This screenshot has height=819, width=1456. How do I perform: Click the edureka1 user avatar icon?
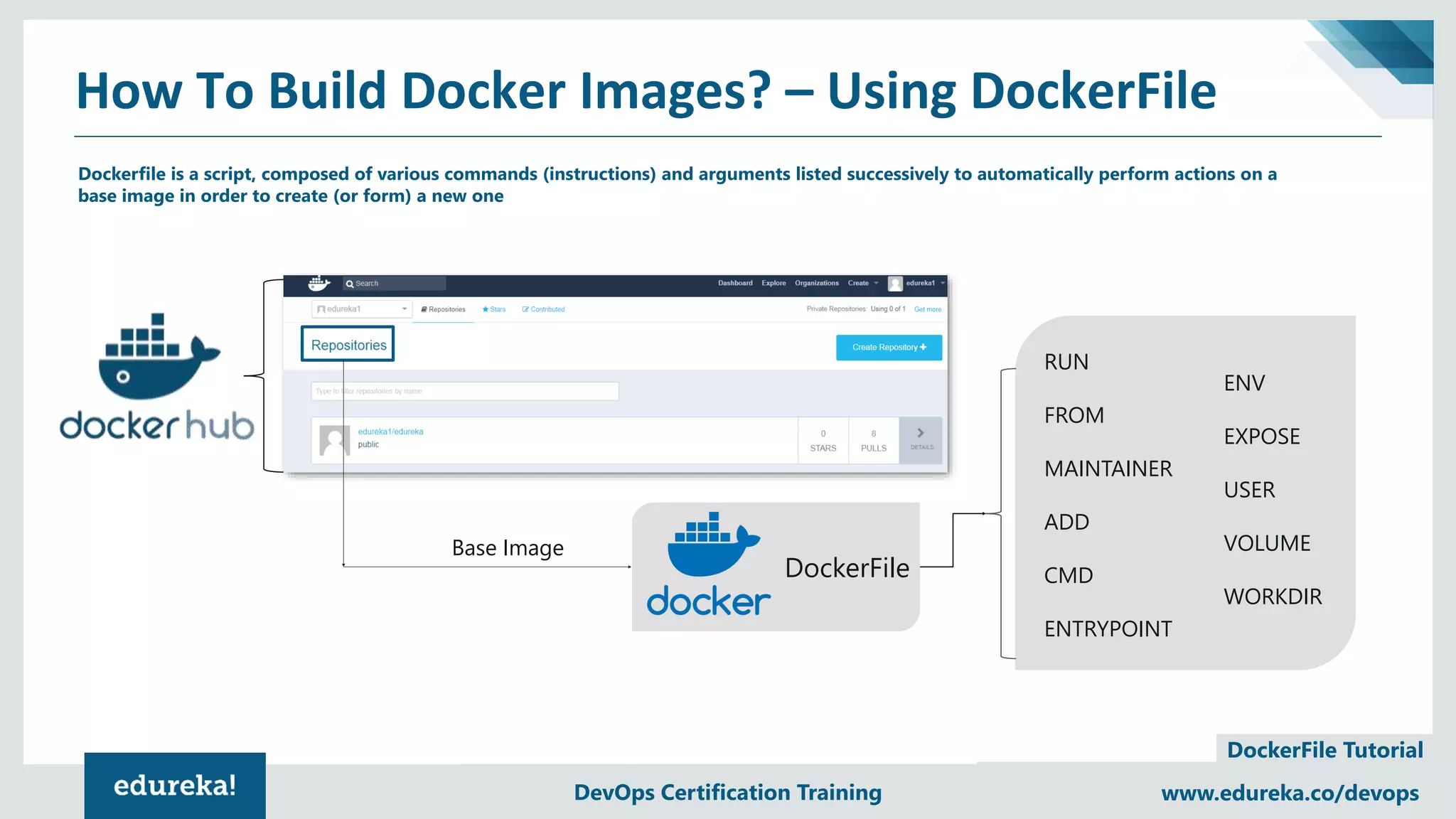click(x=895, y=284)
